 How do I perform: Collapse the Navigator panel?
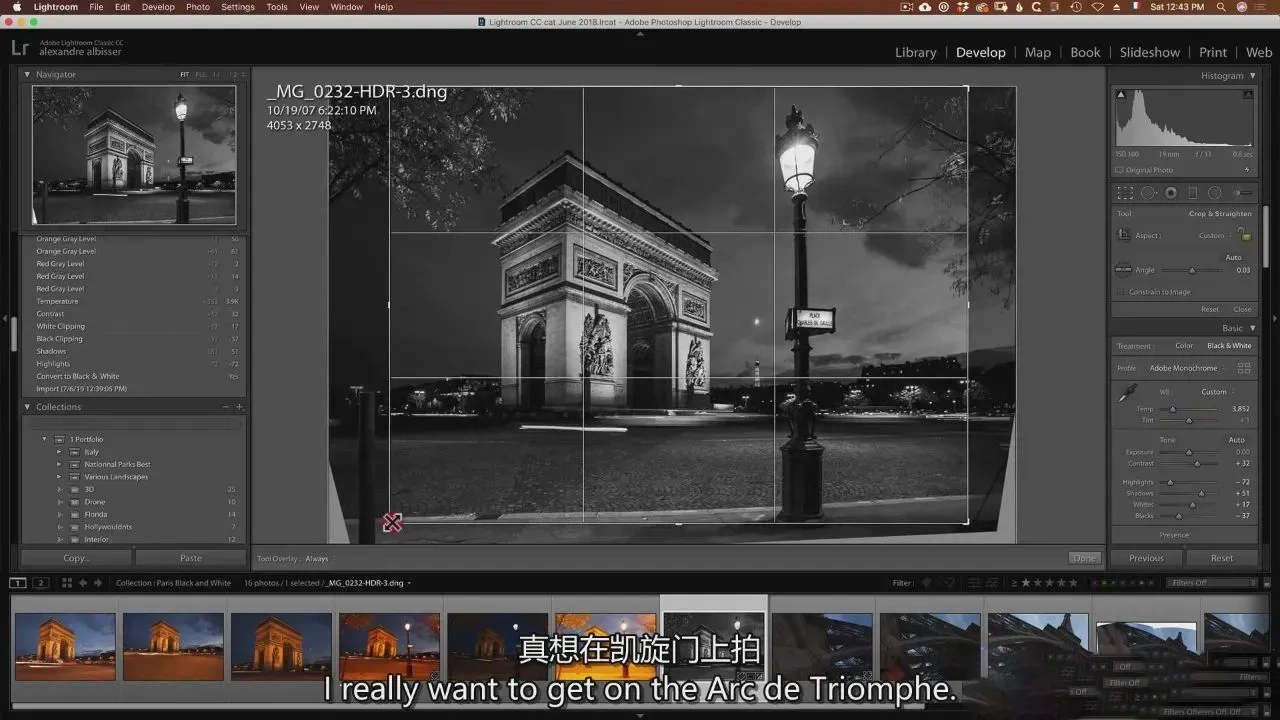tap(27, 74)
